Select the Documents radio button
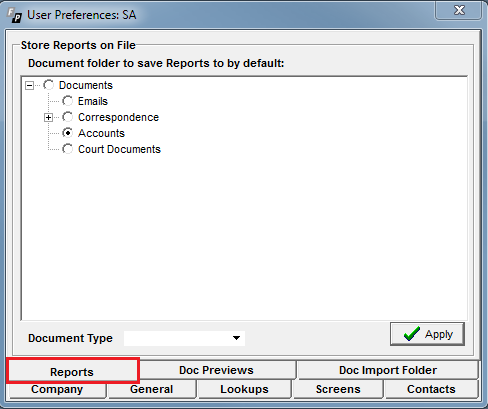The image size is (488, 409). tap(49, 85)
